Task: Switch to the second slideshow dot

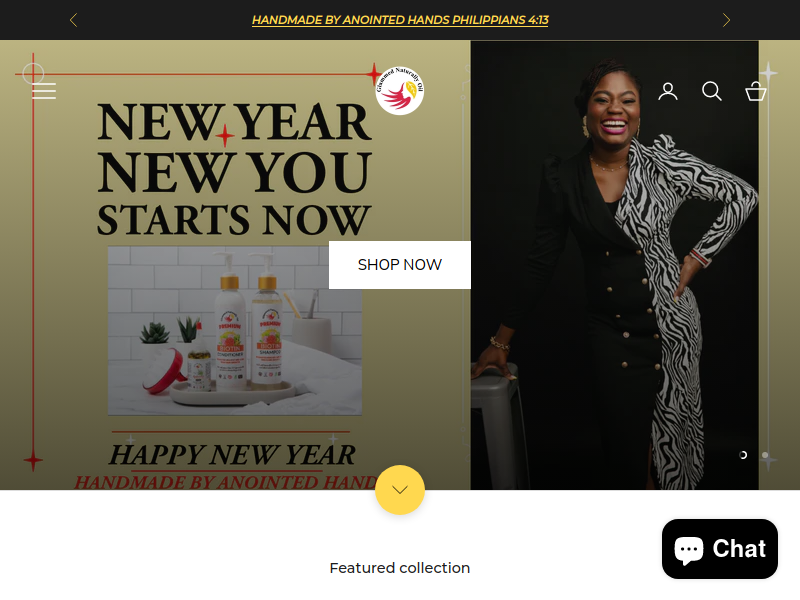Action: click(x=765, y=455)
